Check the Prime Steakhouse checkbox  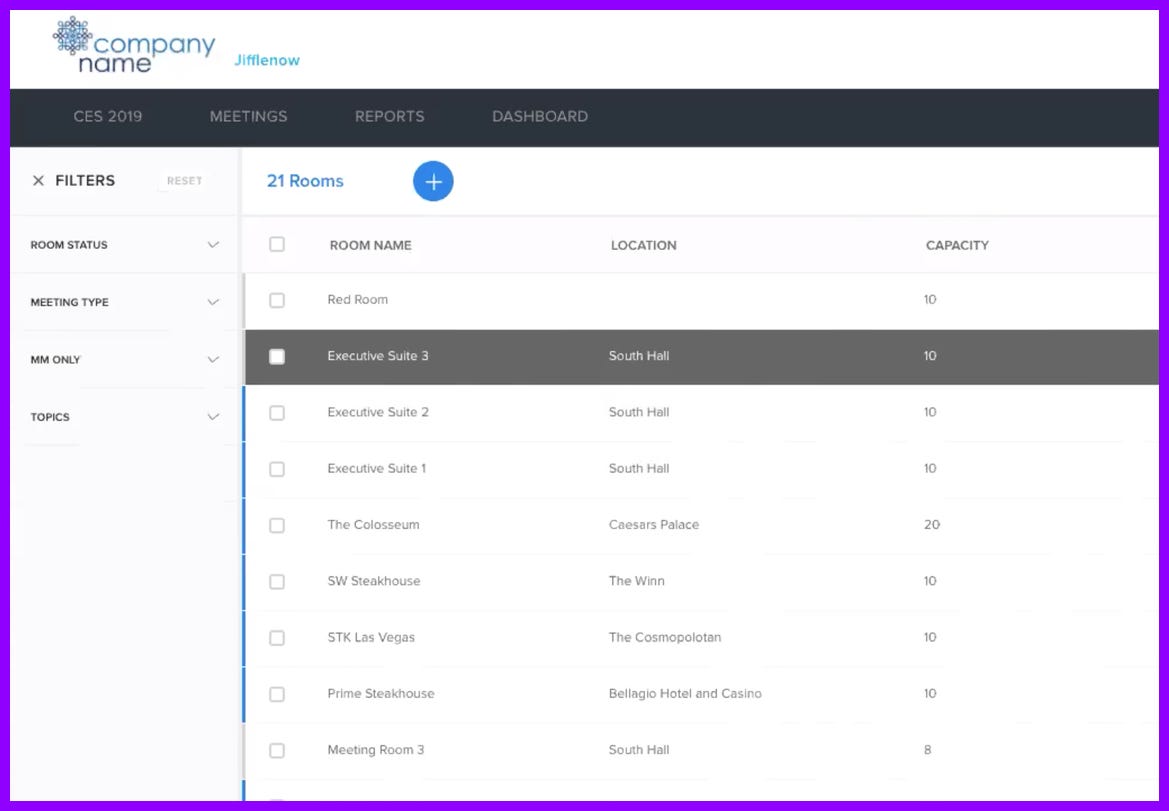[277, 693]
